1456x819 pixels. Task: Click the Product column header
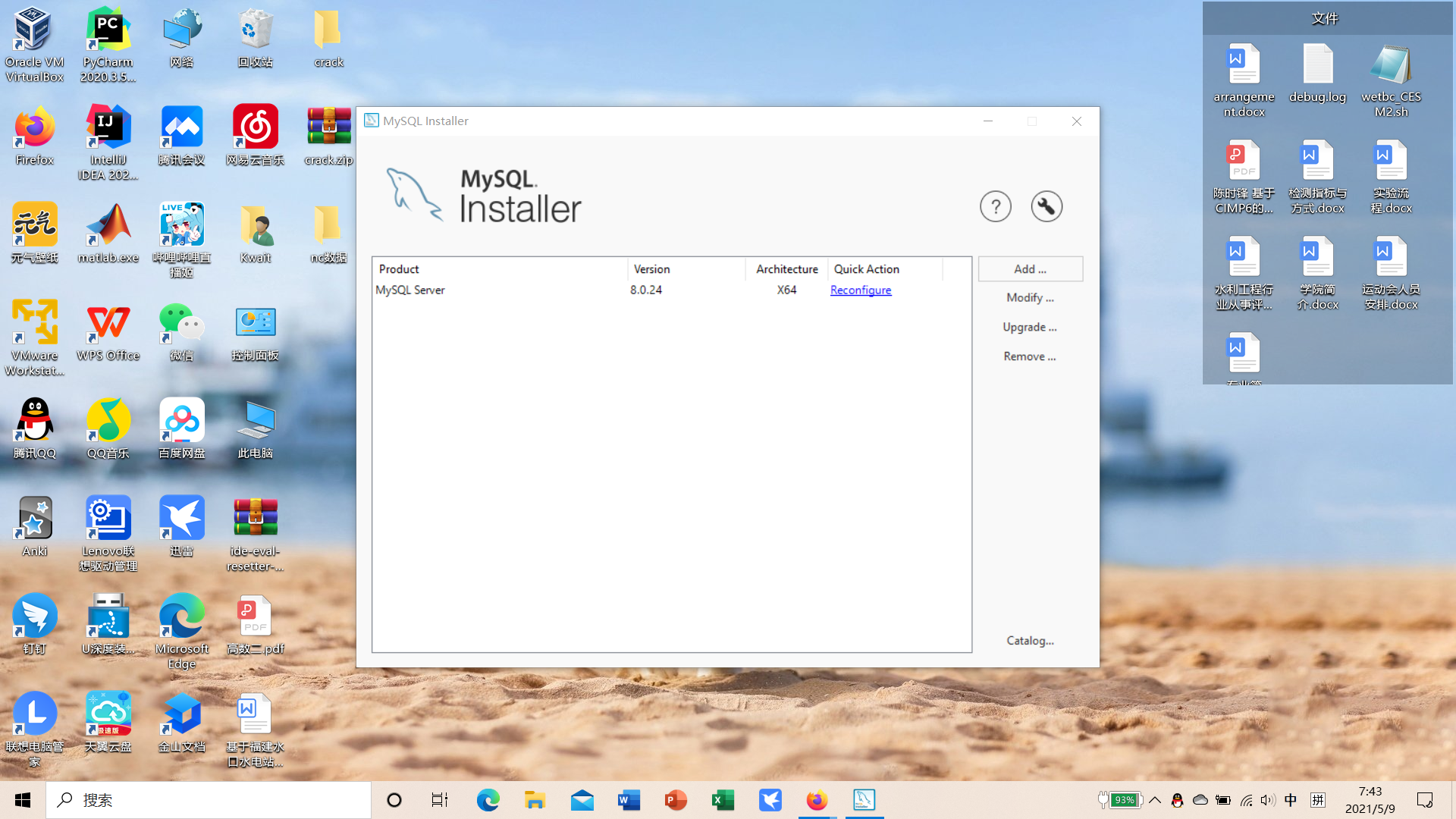(x=399, y=269)
